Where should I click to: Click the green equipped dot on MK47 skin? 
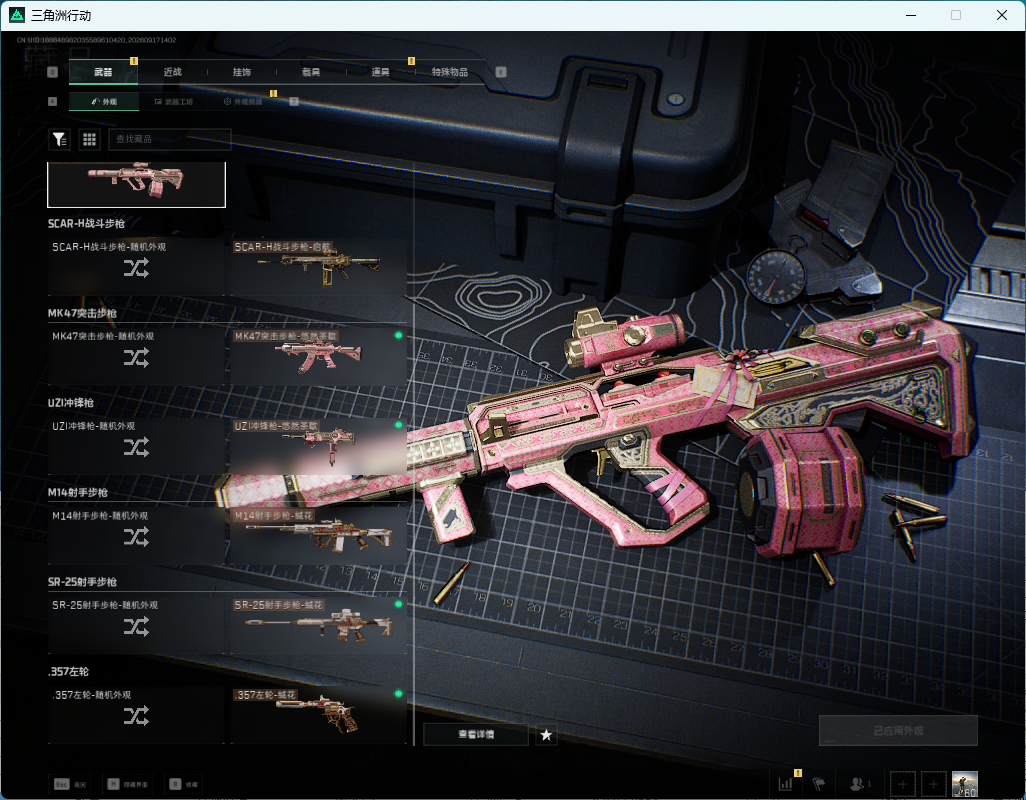398,336
